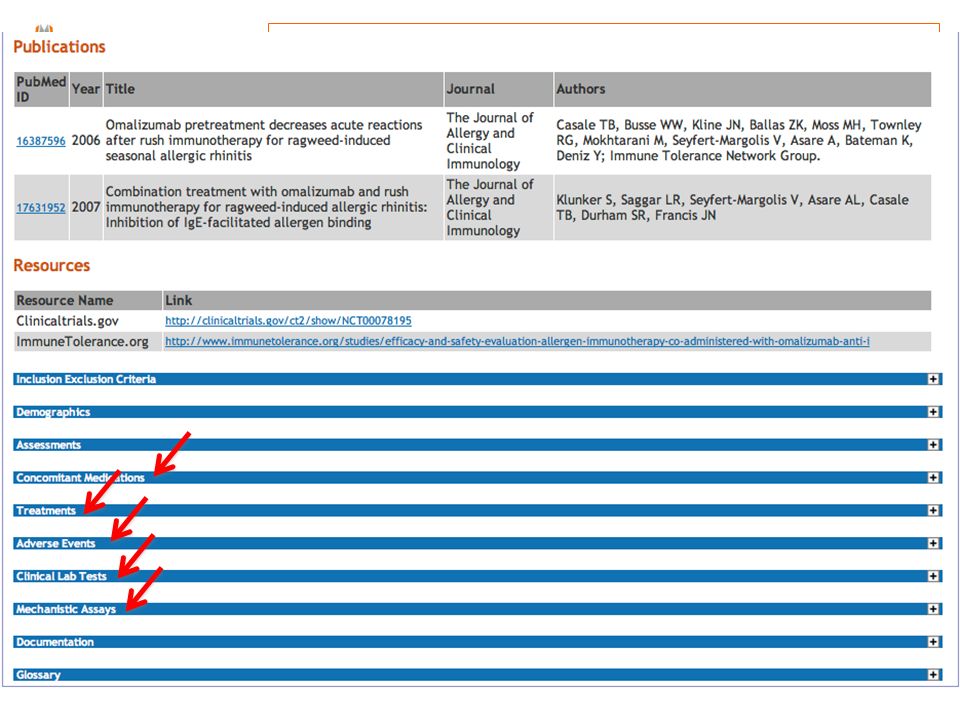Expand the Inclusion Exclusion Criteria plus icon
This screenshot has width=960, height=720.
click(x=933, y=379)
